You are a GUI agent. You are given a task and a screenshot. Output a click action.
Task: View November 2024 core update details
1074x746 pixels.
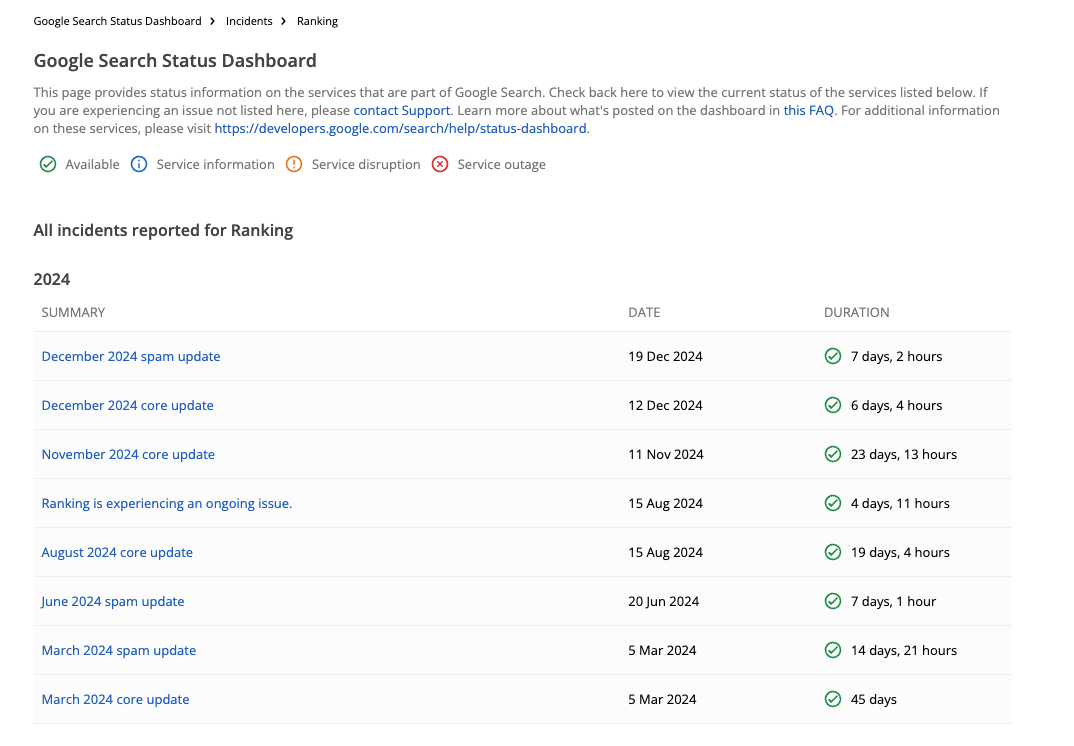tap(128, 454)
